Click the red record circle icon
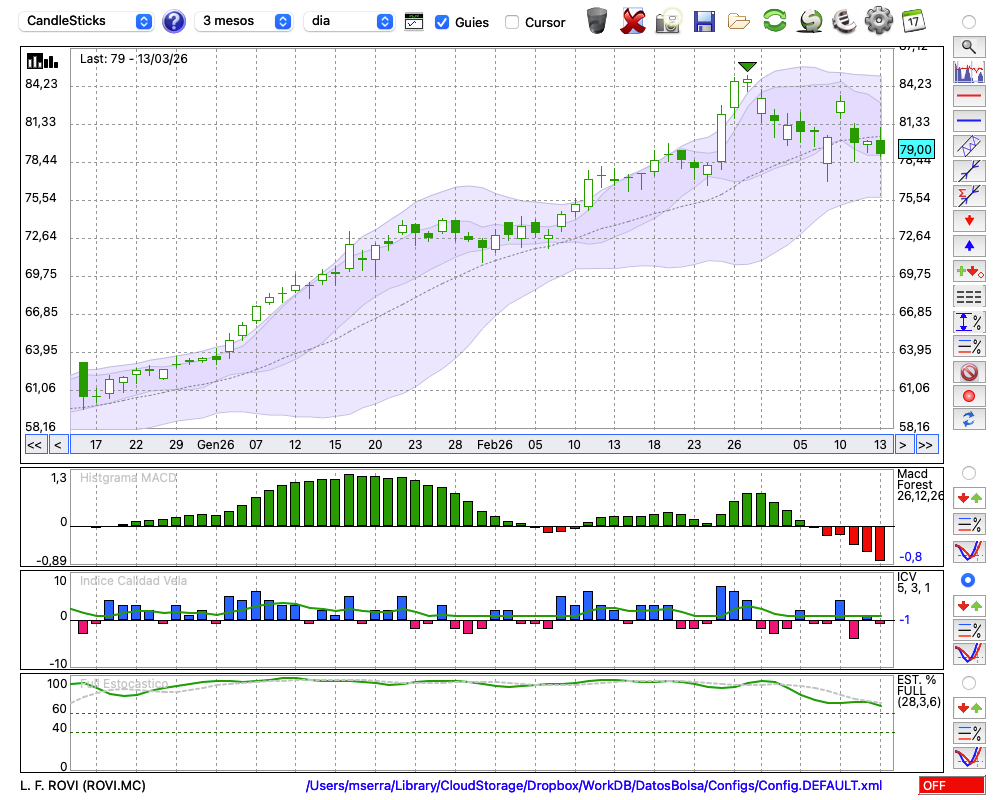The image size is (1000, 800). [969, 396]
